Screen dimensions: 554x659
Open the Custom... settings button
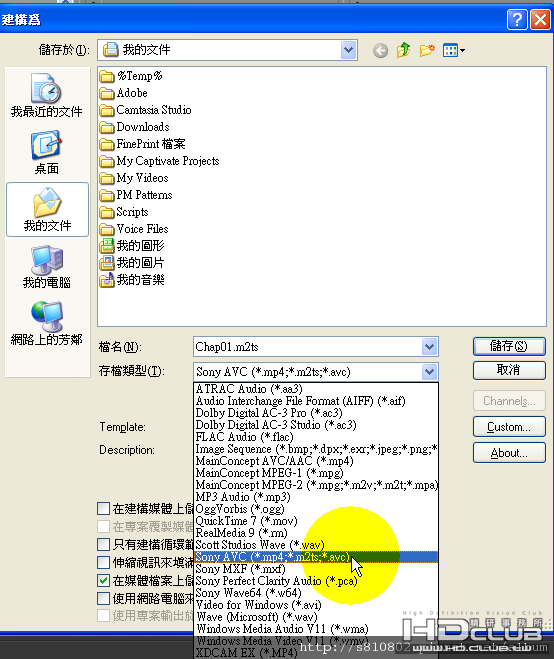click(509, 427)
